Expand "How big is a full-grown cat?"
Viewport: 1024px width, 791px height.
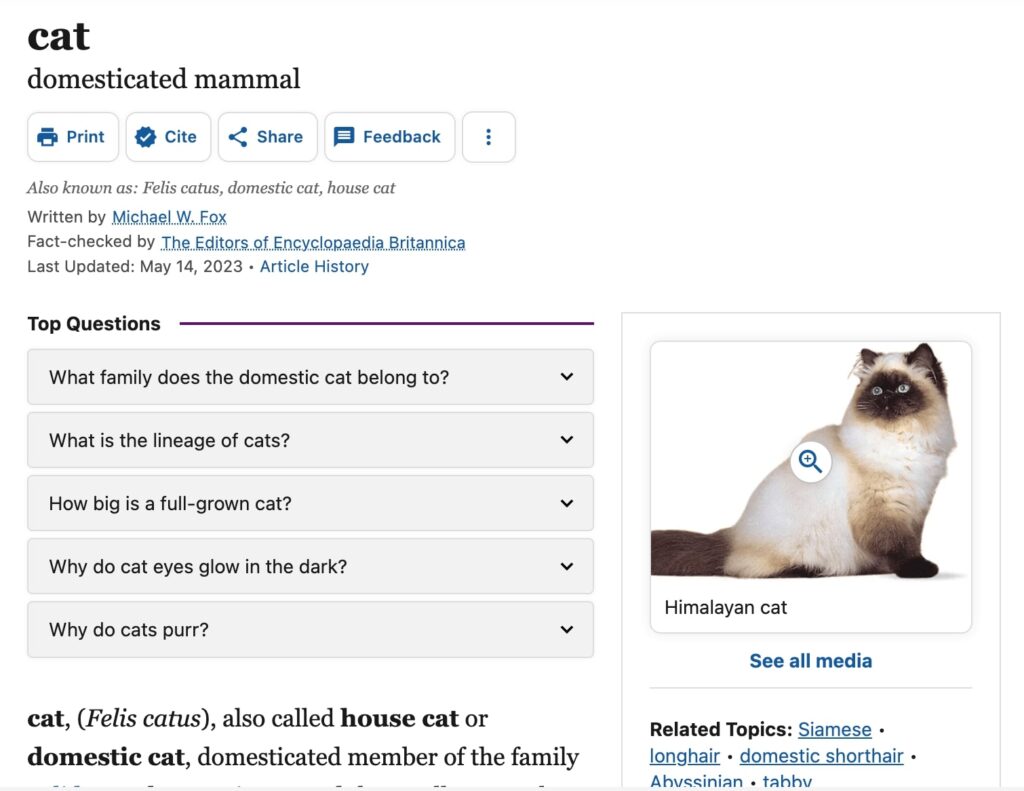pyautogui.click(x=310, y=504)
